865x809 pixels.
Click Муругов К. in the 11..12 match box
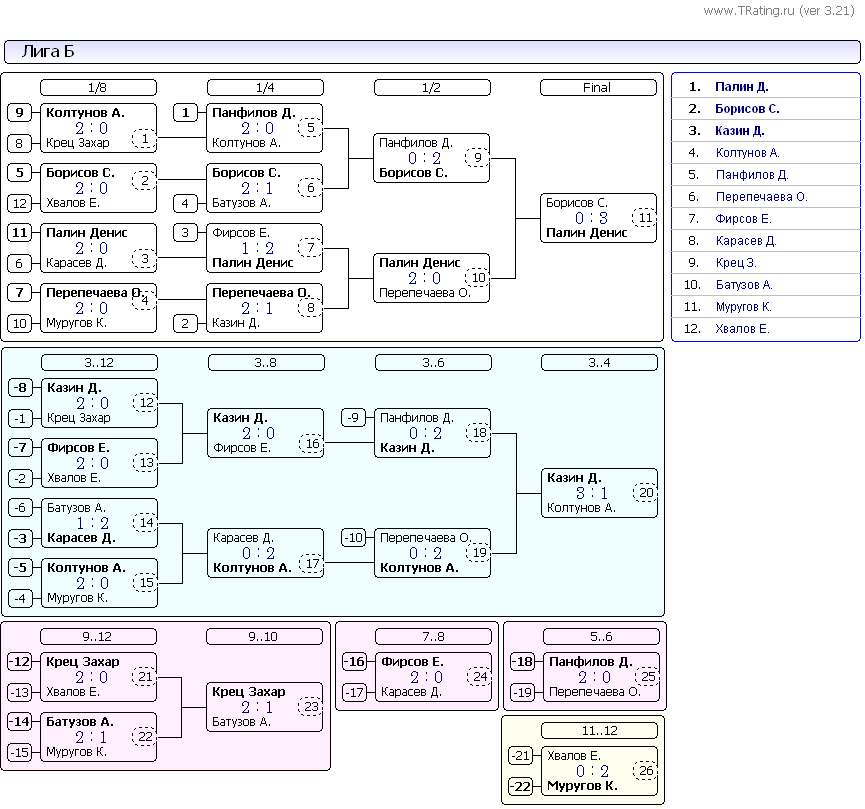[582, 786]
